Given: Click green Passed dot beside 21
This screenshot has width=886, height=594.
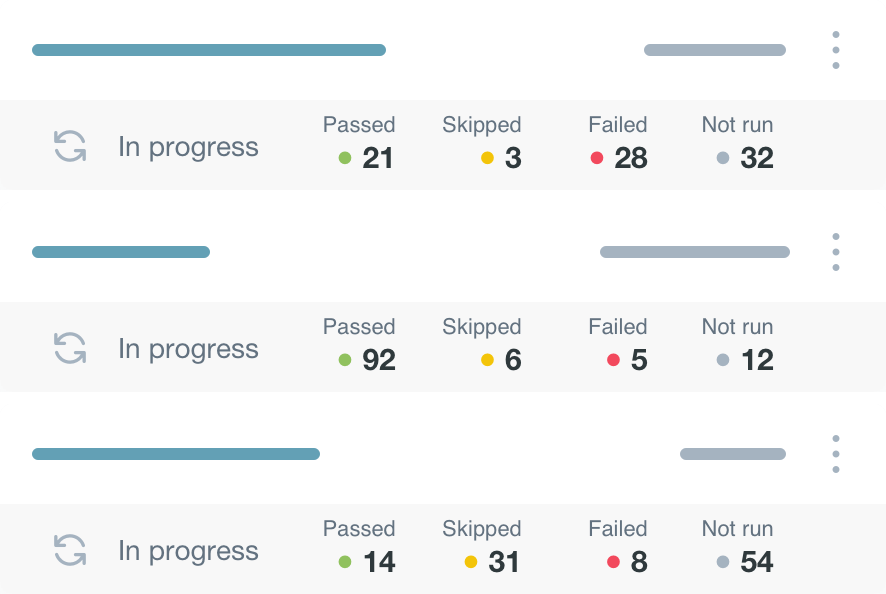Looking at the screenshot, I should coord(345,158).
